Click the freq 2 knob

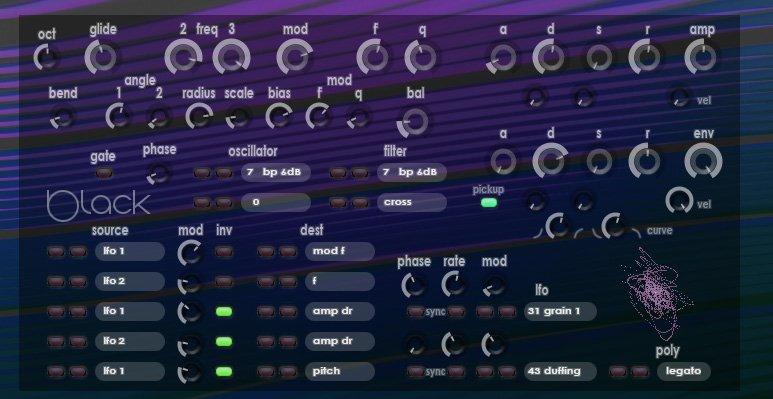(183, 58)
